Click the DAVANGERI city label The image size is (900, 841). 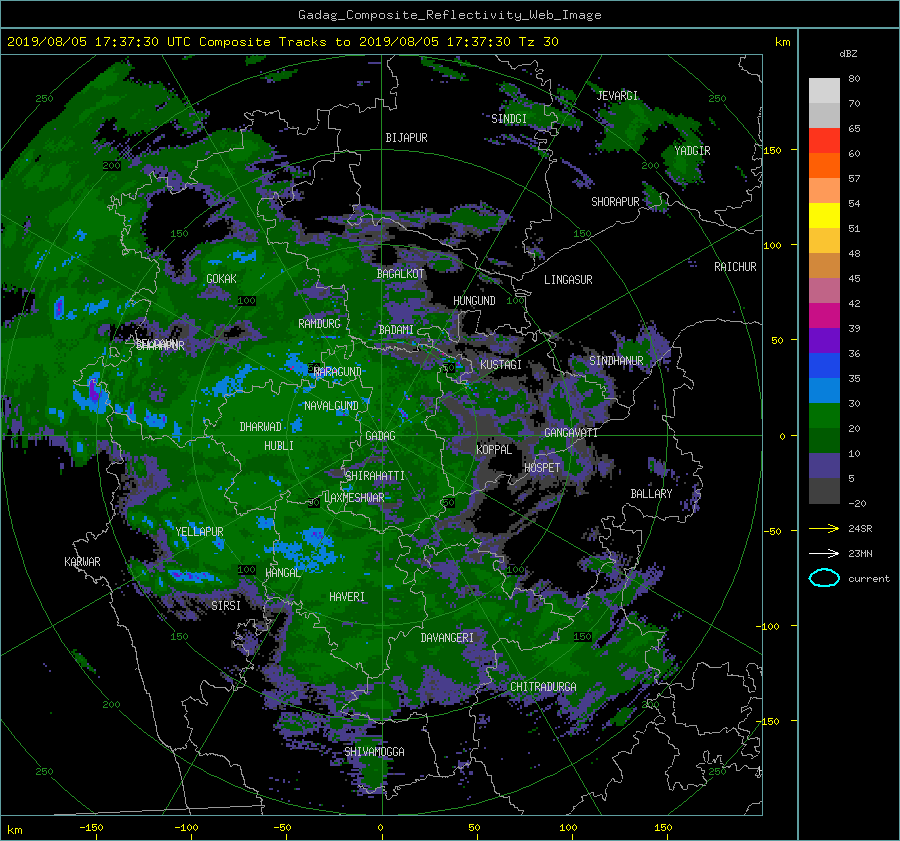pos(447,638)
